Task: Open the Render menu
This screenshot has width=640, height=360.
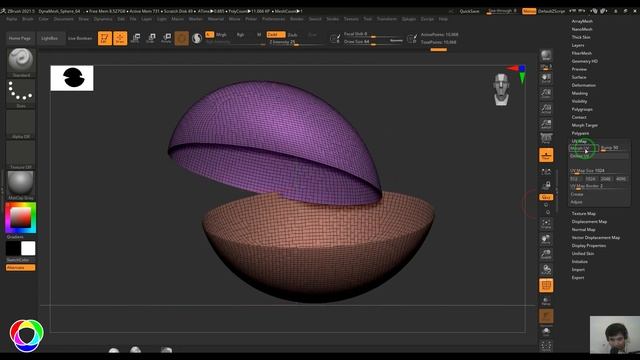Action: (297, 19)
